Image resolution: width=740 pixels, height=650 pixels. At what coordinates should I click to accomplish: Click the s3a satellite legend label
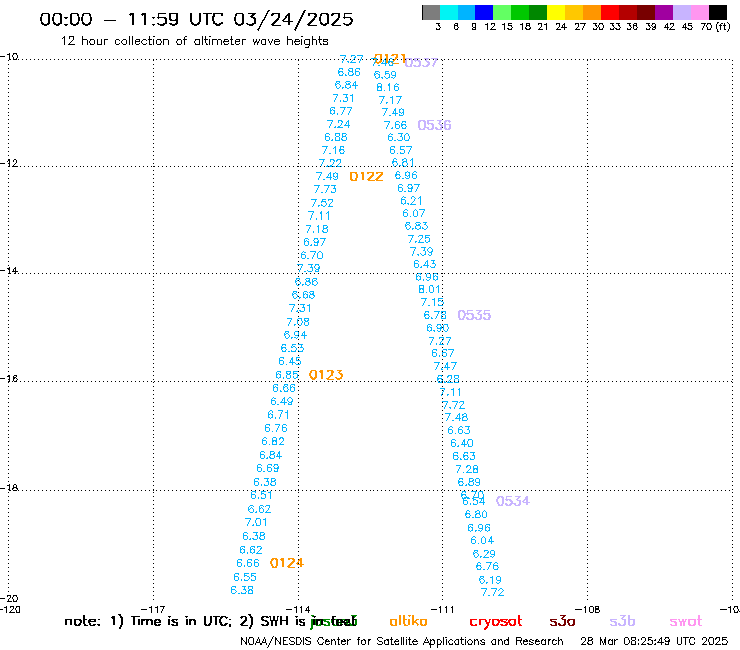pyautogui.click(x=562, y=621)
